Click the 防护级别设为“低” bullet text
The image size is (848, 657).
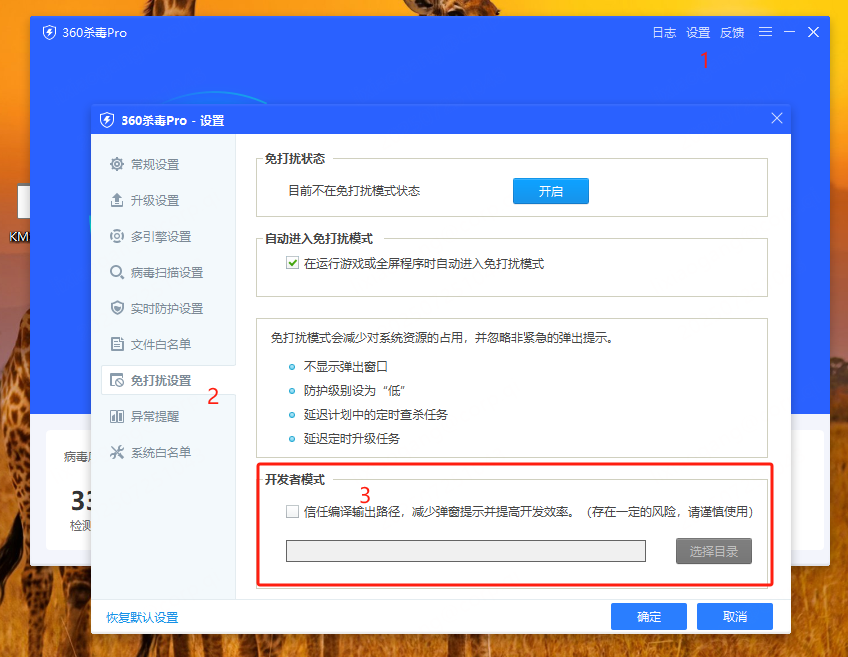355,390
